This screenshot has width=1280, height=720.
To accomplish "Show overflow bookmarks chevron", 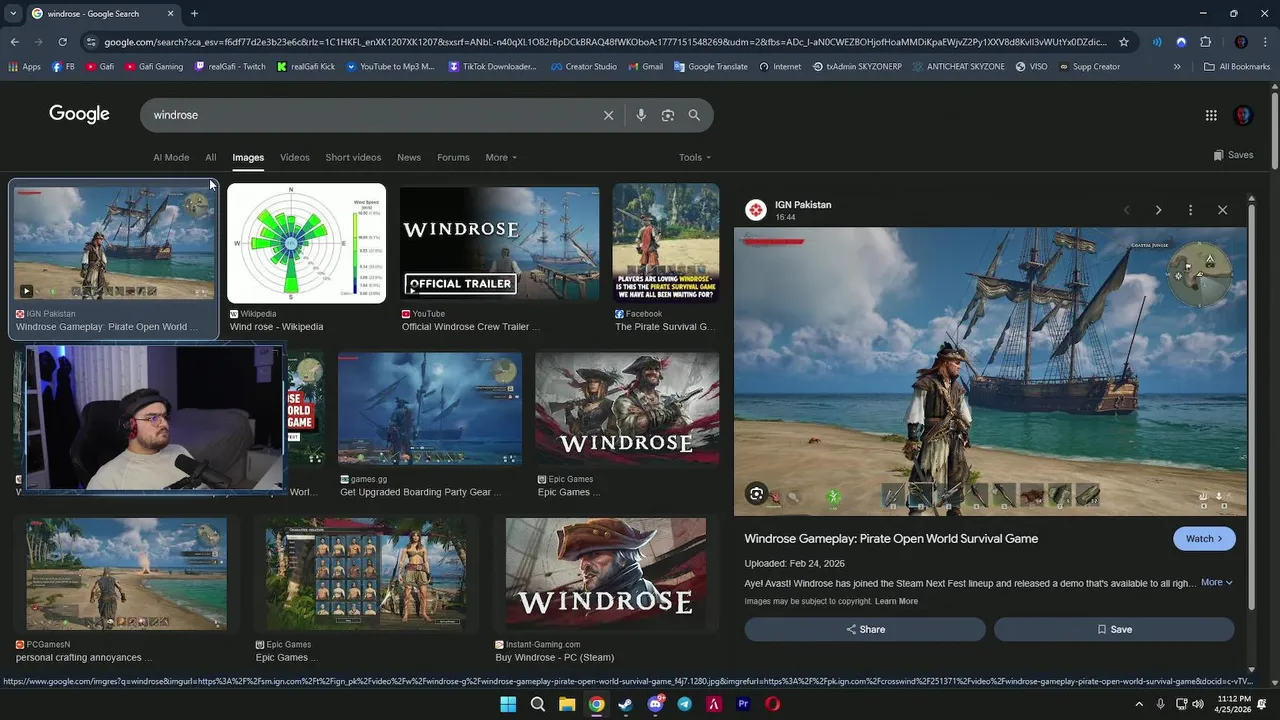I will (x=1177, y=67).
